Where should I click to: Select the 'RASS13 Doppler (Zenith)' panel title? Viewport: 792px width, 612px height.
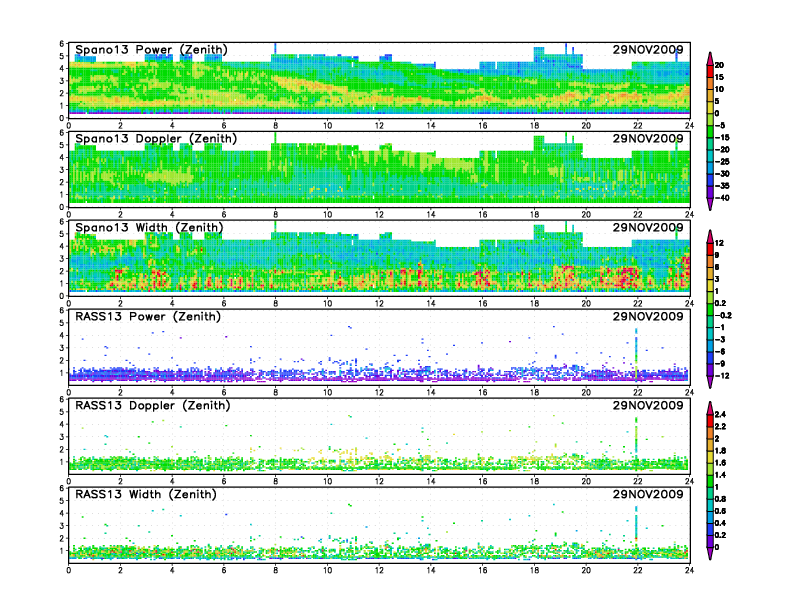[x=153, y=405]
